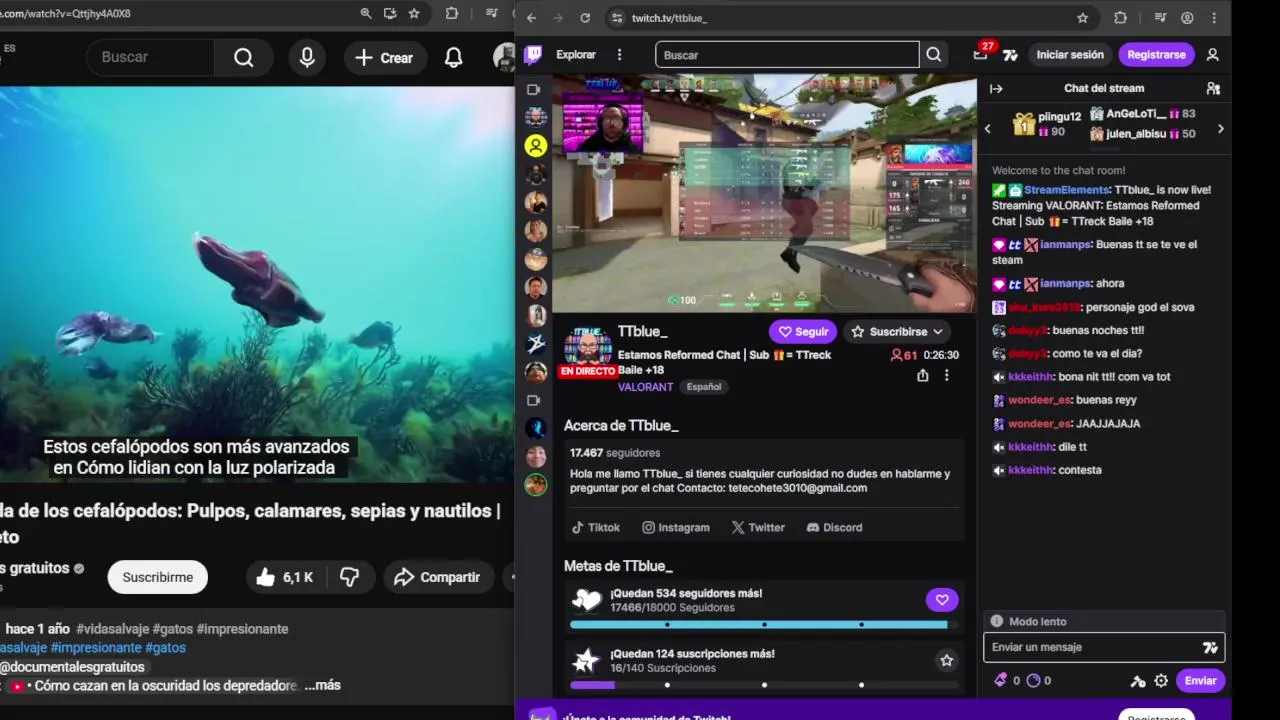Like the YouTube video (6,1 K)
This screenshot has height=720, width=1280.
[285, 577]
